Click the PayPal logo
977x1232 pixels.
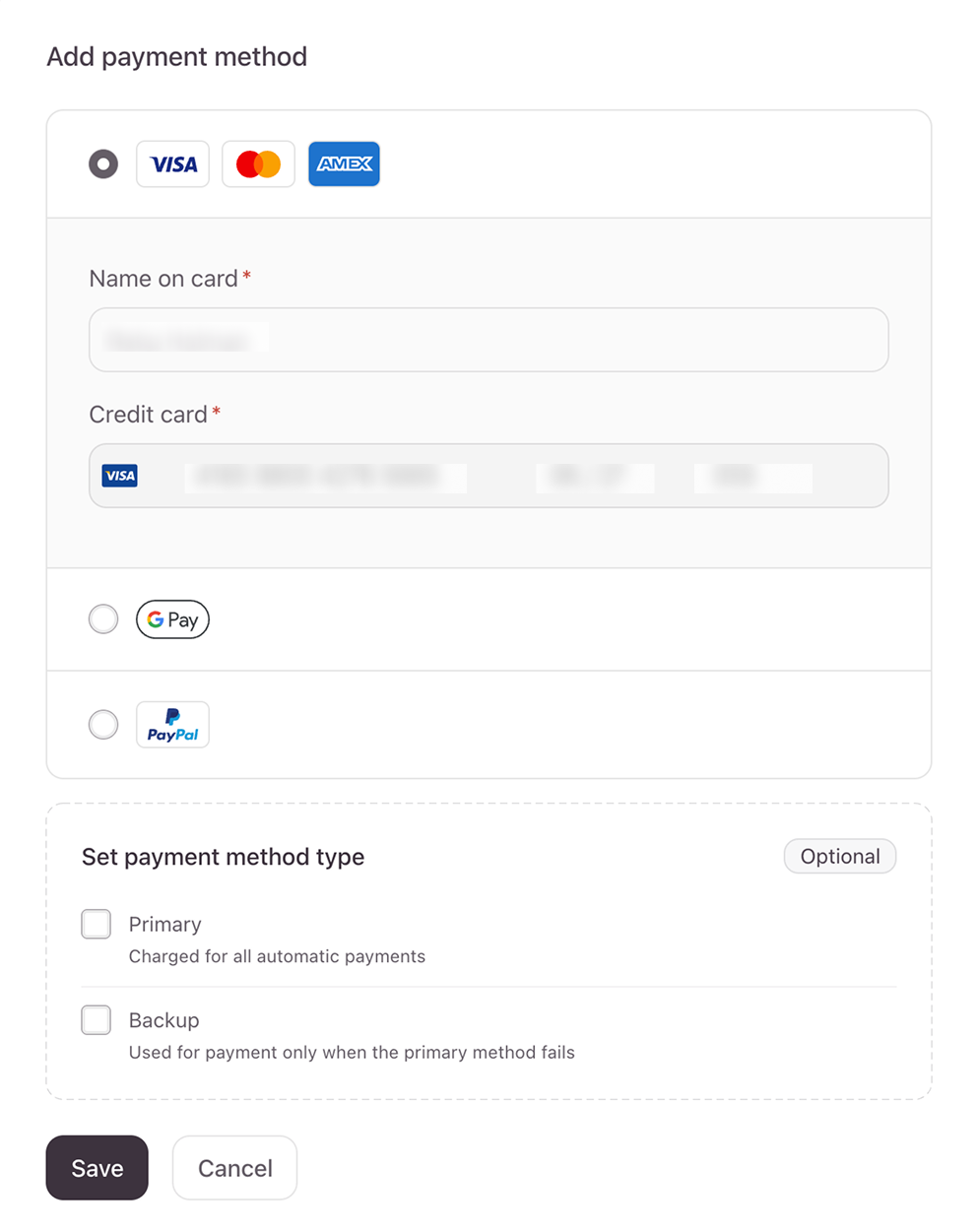(172, 725)
